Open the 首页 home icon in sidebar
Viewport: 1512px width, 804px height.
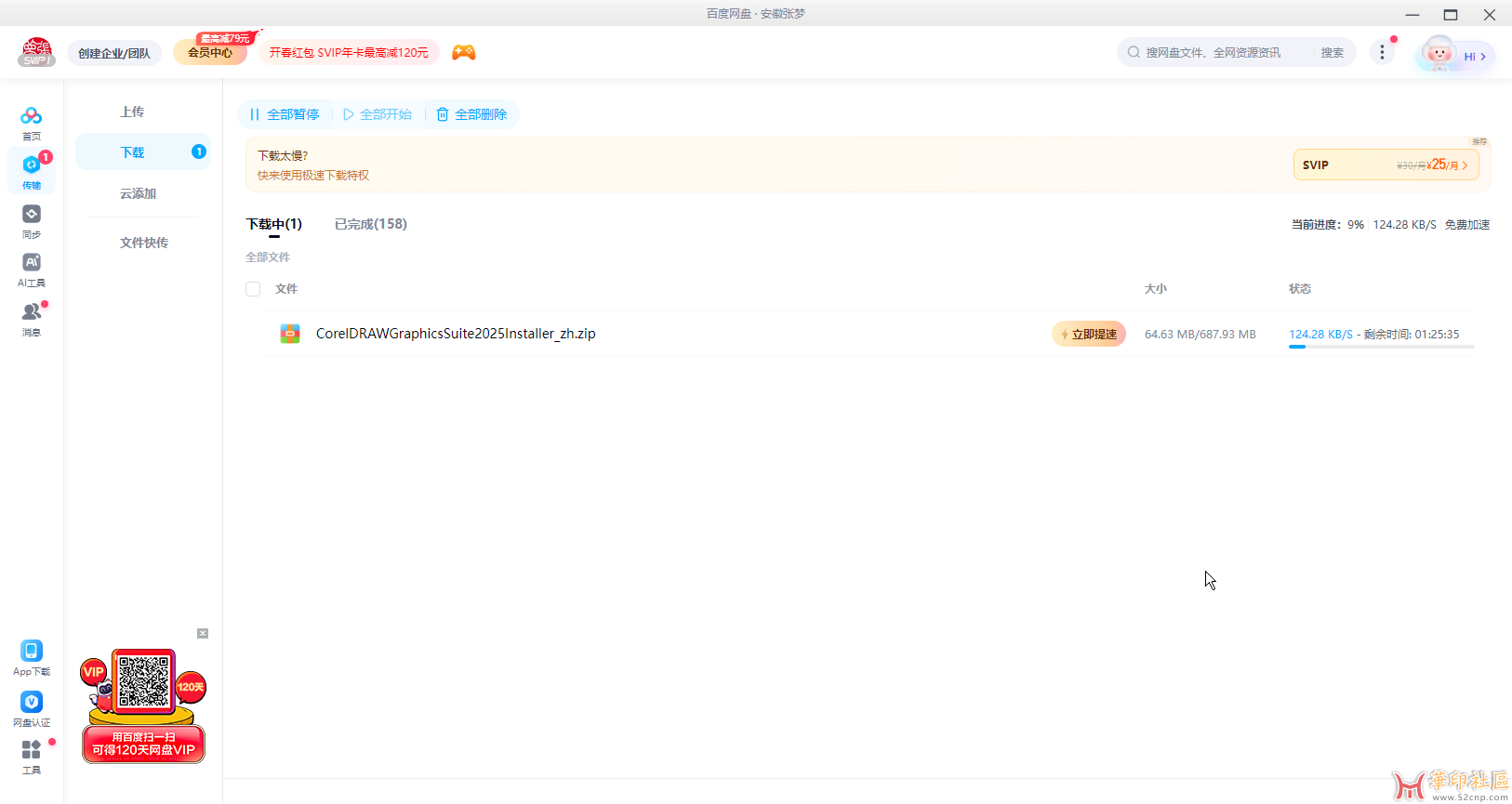32,116
